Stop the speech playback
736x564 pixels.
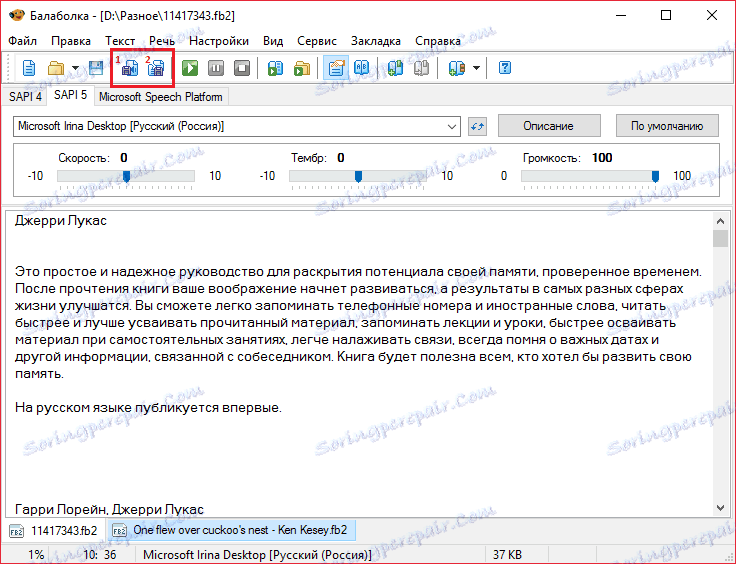tap(242, 69)
